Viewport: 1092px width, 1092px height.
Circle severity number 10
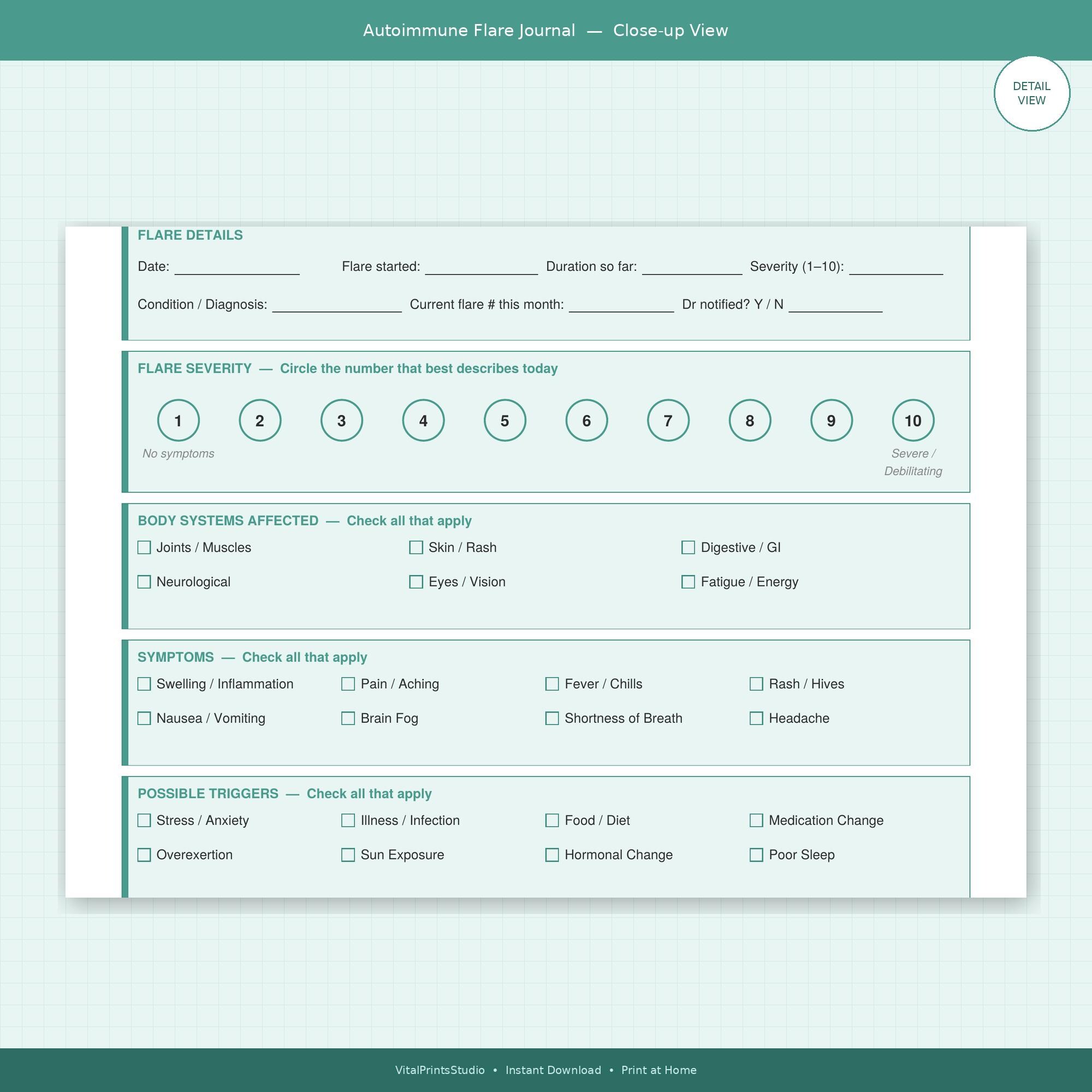(913, 420)
